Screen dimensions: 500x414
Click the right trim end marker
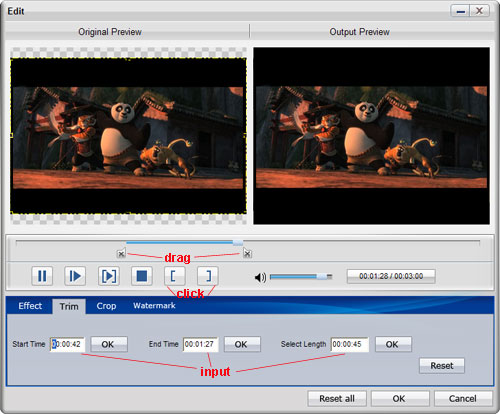247,253
